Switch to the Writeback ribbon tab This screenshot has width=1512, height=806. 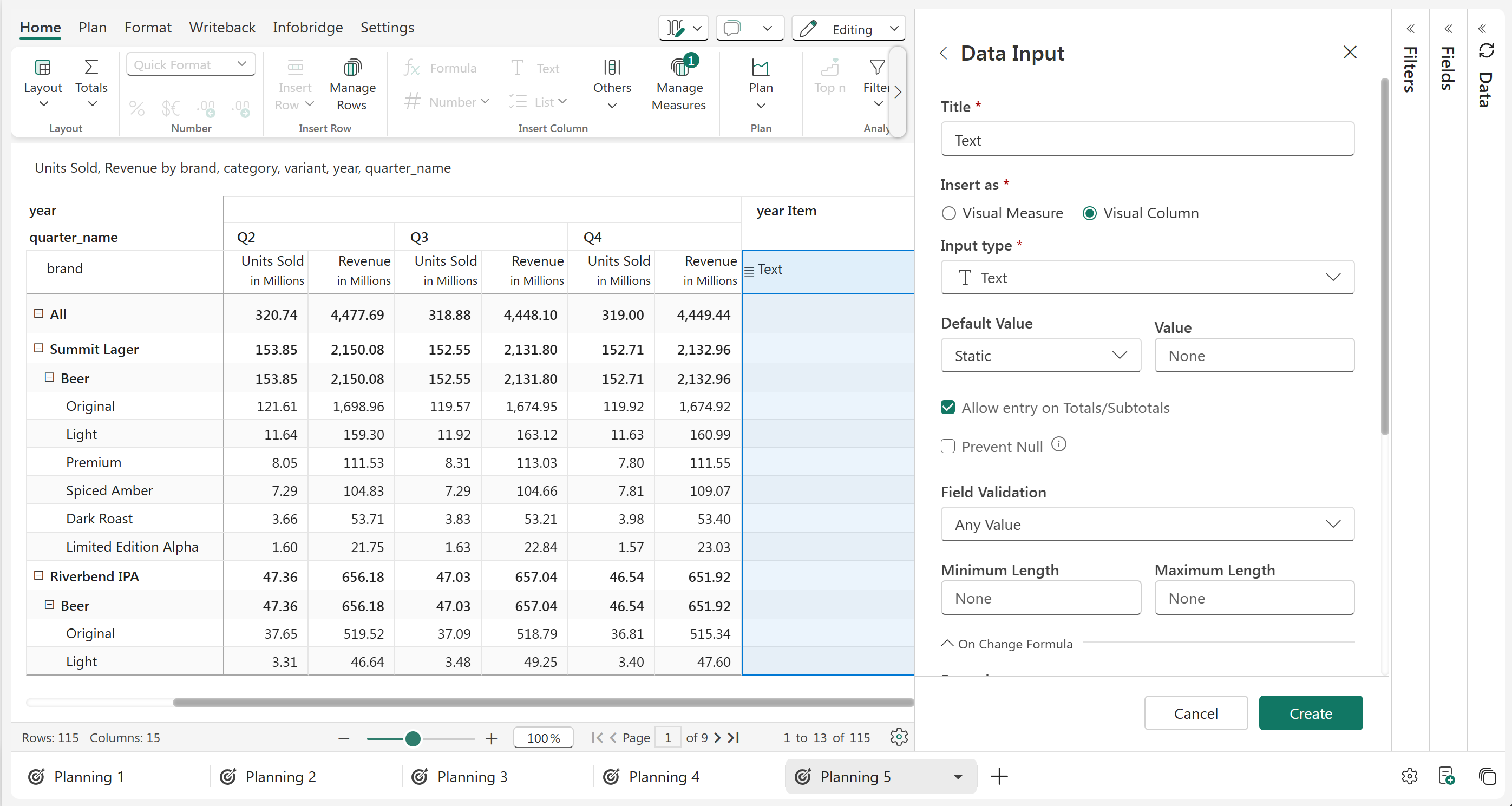[222, 28]
